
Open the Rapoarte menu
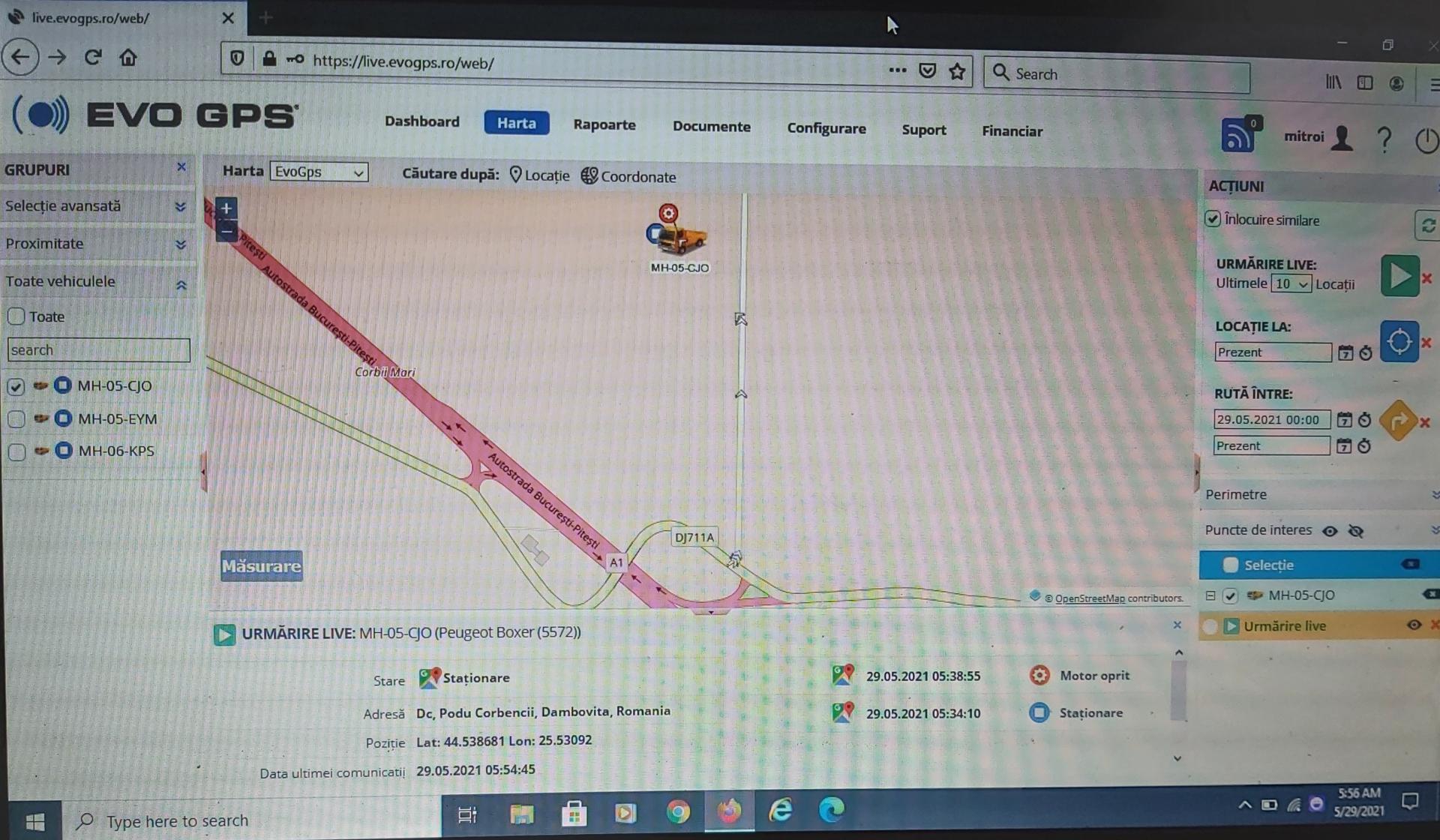(604, 124)
